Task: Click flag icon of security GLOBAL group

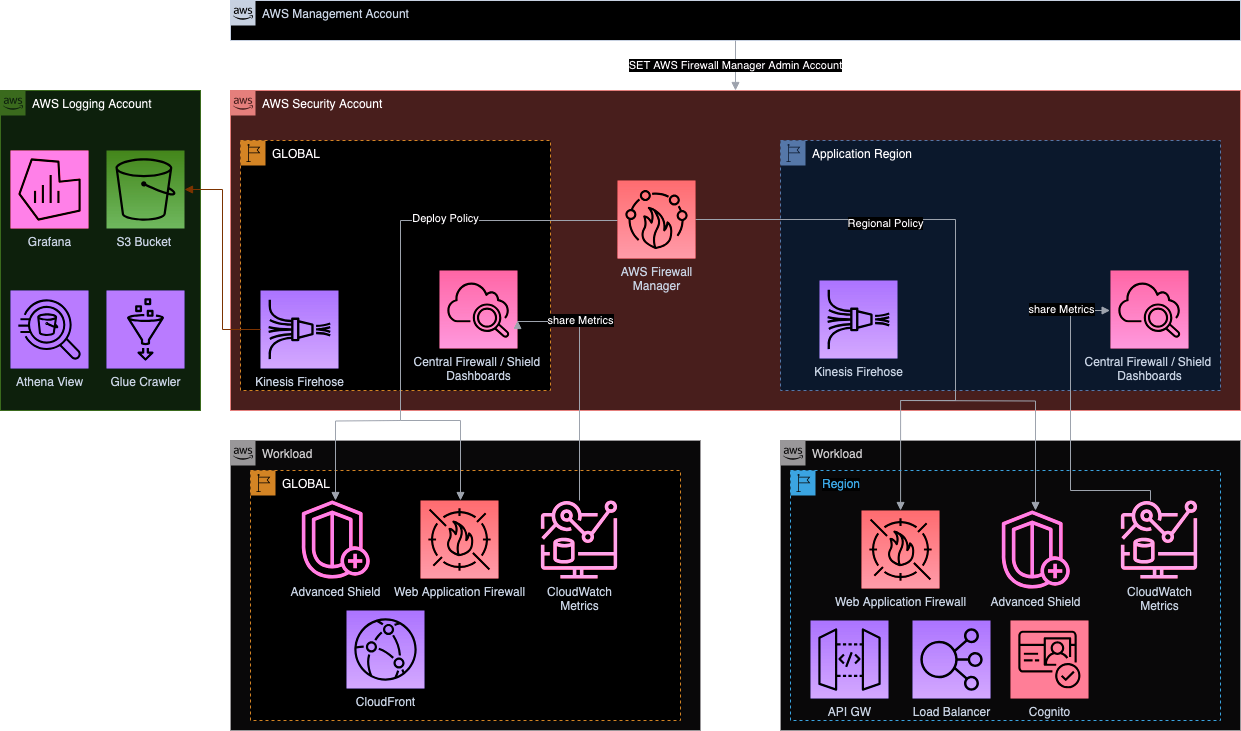Action: (x=253, y=153)
